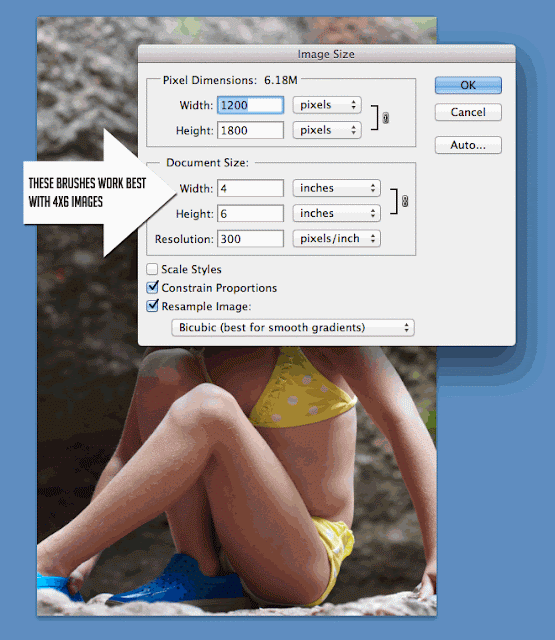Select the pixel Height field with 1800
The width and height of the screenshot is (555, 640).
250,131
